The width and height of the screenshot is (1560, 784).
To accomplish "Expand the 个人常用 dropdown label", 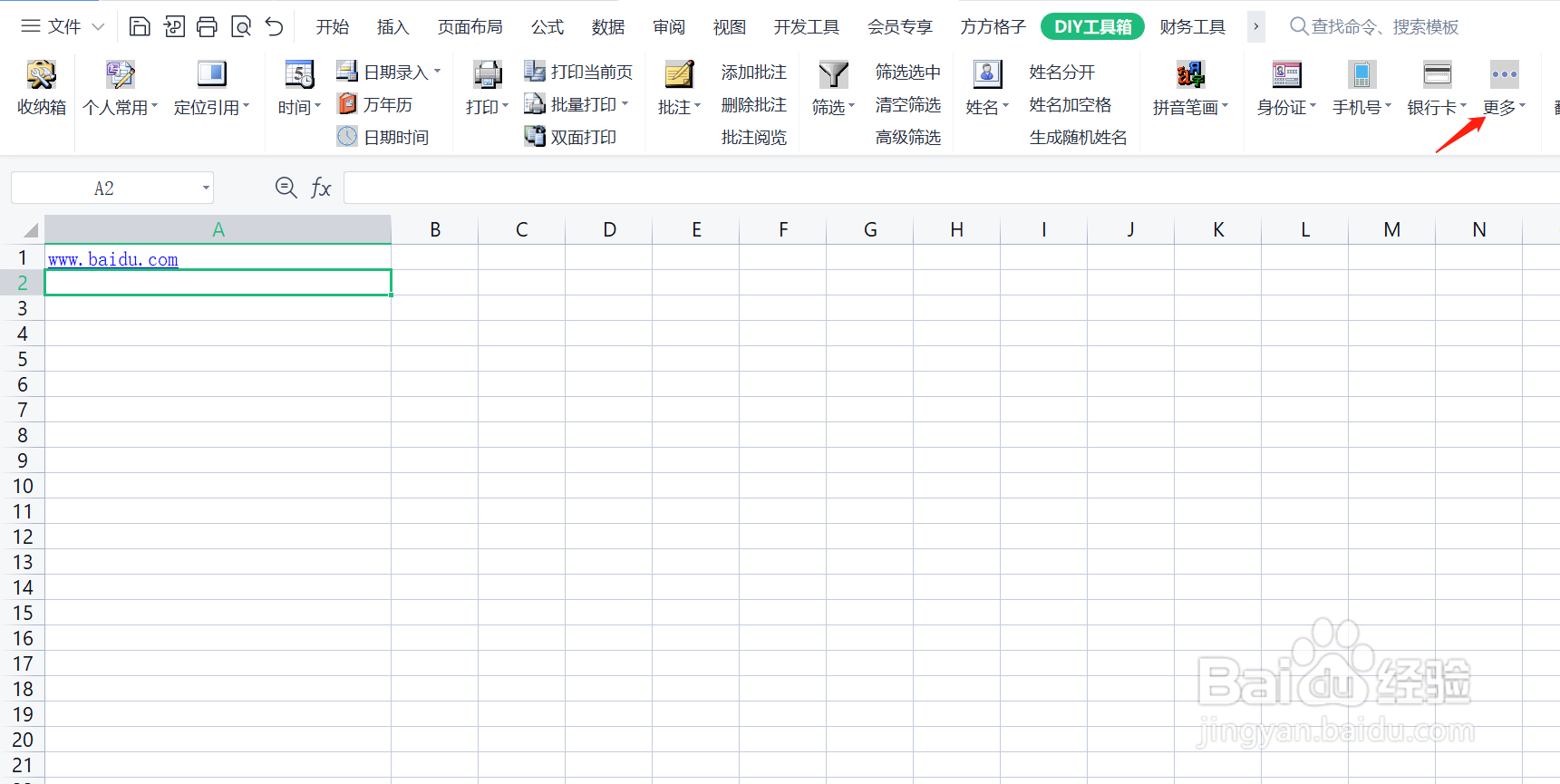I will coord(121,107).
